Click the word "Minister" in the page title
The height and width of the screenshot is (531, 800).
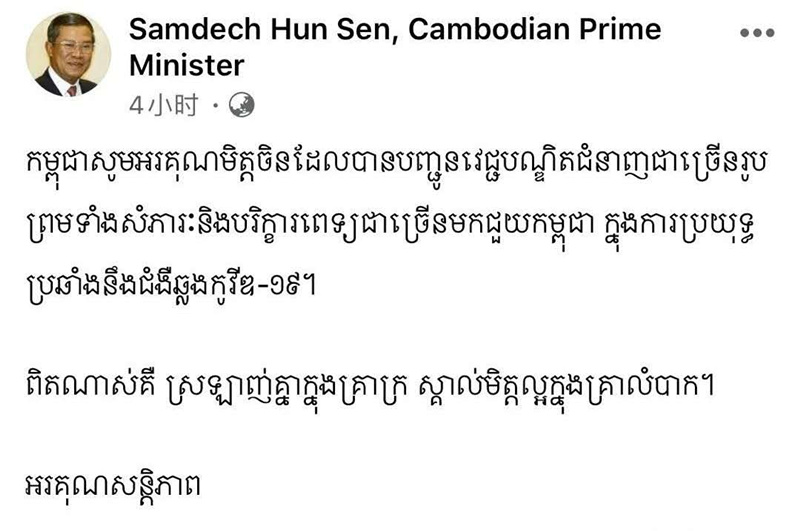click(x=187, y=66)
